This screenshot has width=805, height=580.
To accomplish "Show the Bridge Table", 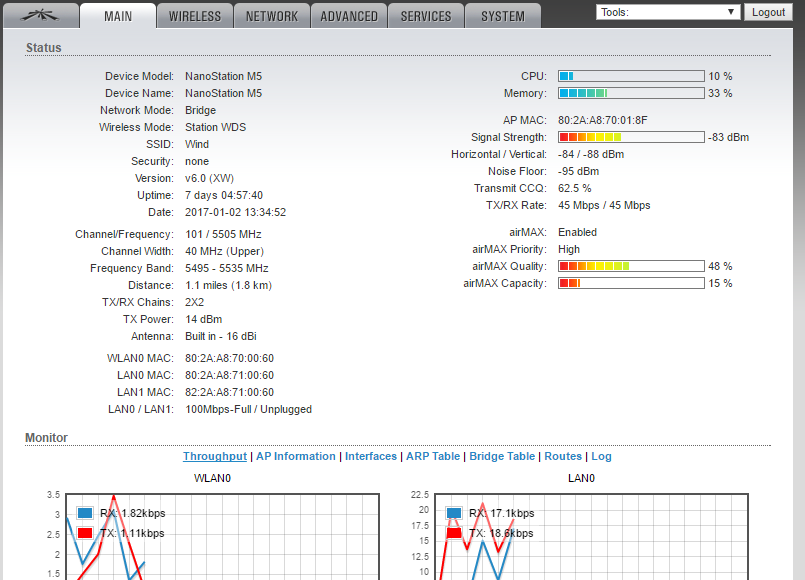I will [502, 456].
